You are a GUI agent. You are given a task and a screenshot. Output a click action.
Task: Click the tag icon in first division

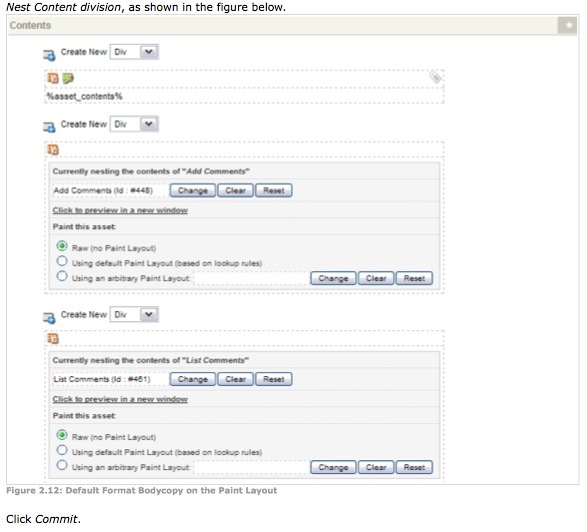tap(435, 77)
